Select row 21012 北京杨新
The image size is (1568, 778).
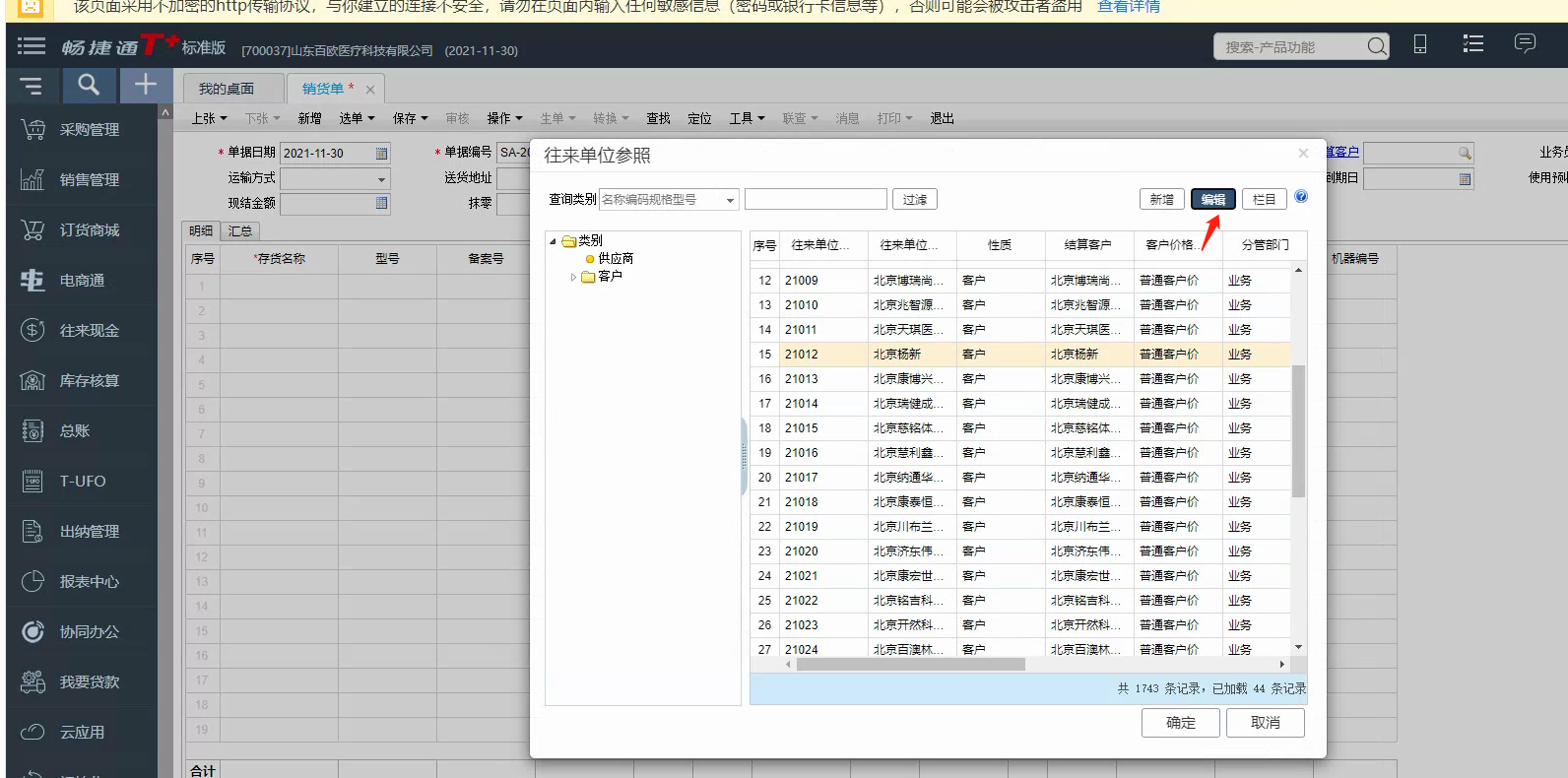click(x=1020, y=355)
